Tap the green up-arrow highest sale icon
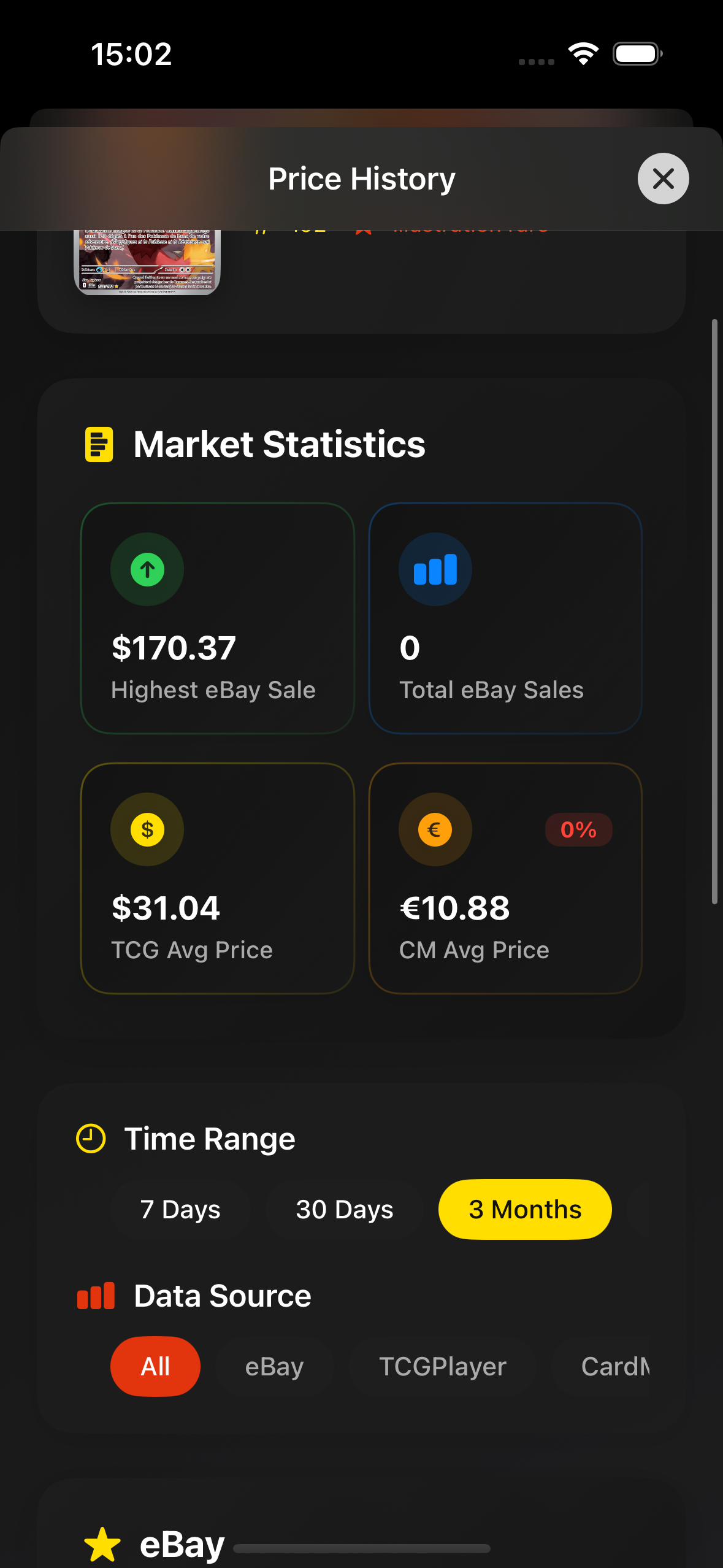The image size is (723, 1568). pos(147,569)
